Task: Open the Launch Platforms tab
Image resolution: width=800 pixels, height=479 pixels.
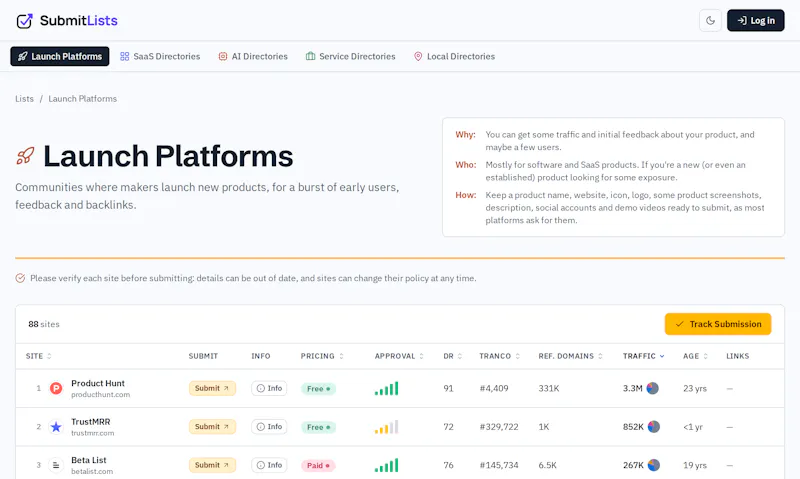Action: tap(60, 56)
